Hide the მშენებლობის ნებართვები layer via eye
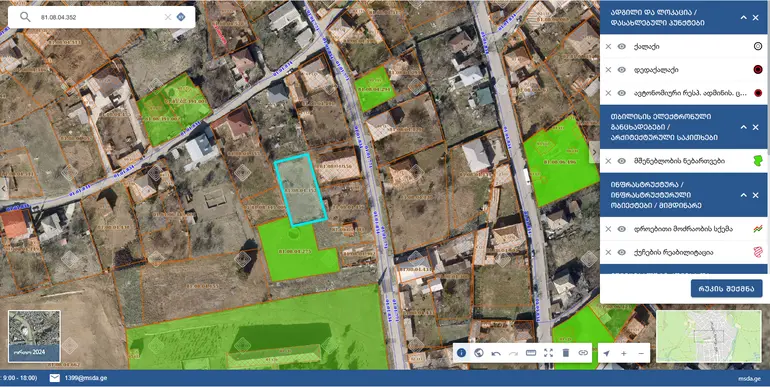This screenshot has width=770, height=387. coord(622,161)
